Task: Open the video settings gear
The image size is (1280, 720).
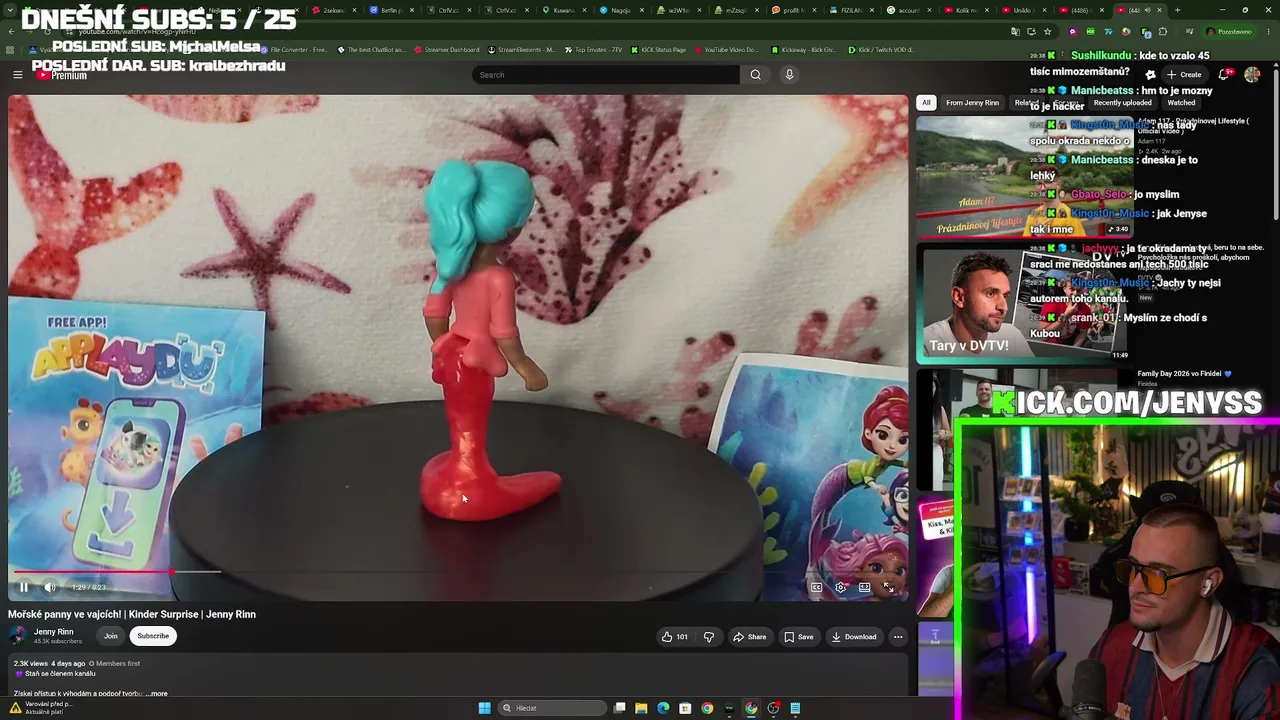Action: tap(840, 587)
